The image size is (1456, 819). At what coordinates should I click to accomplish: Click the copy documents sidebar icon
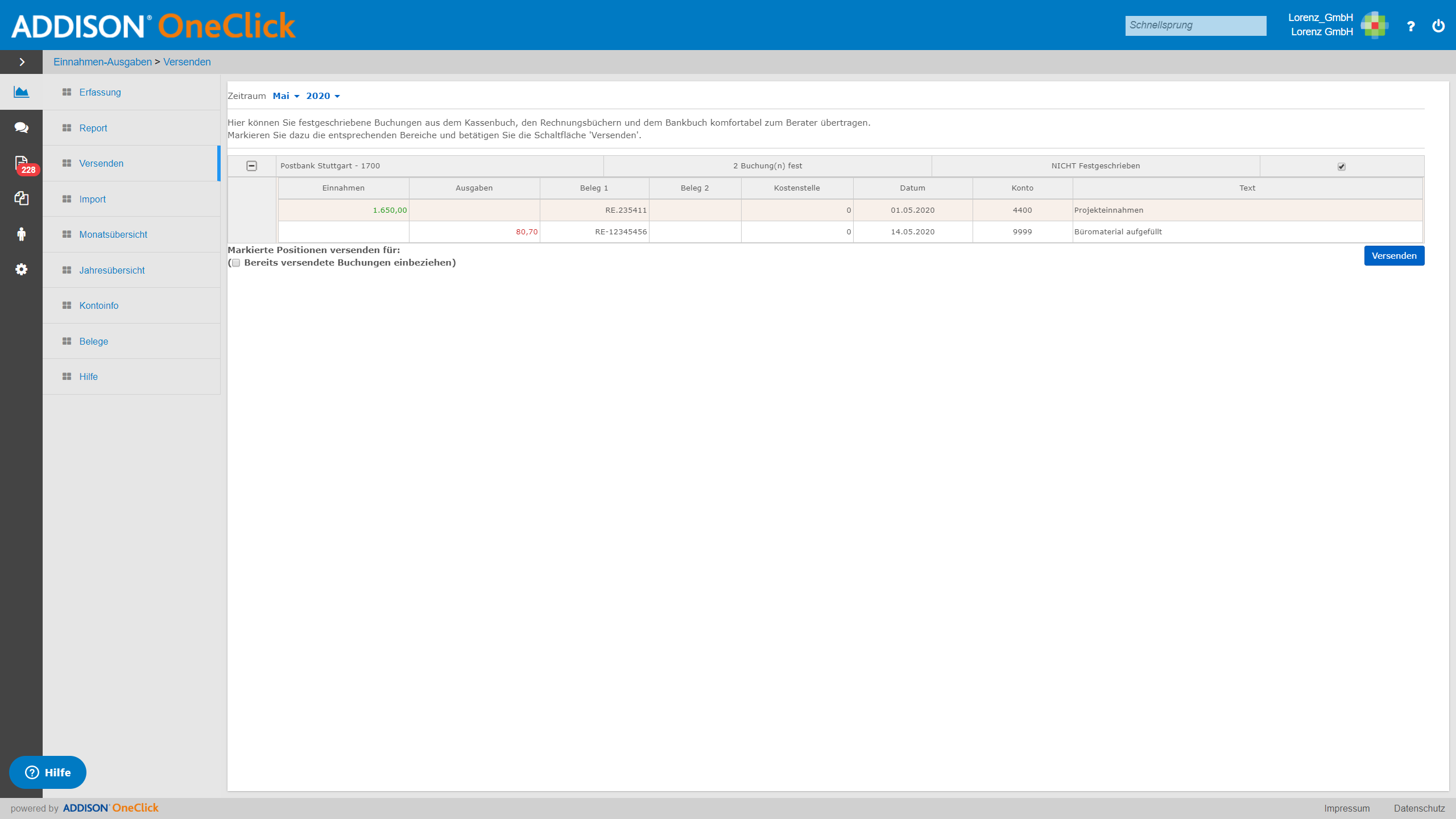tap(21, 198)
